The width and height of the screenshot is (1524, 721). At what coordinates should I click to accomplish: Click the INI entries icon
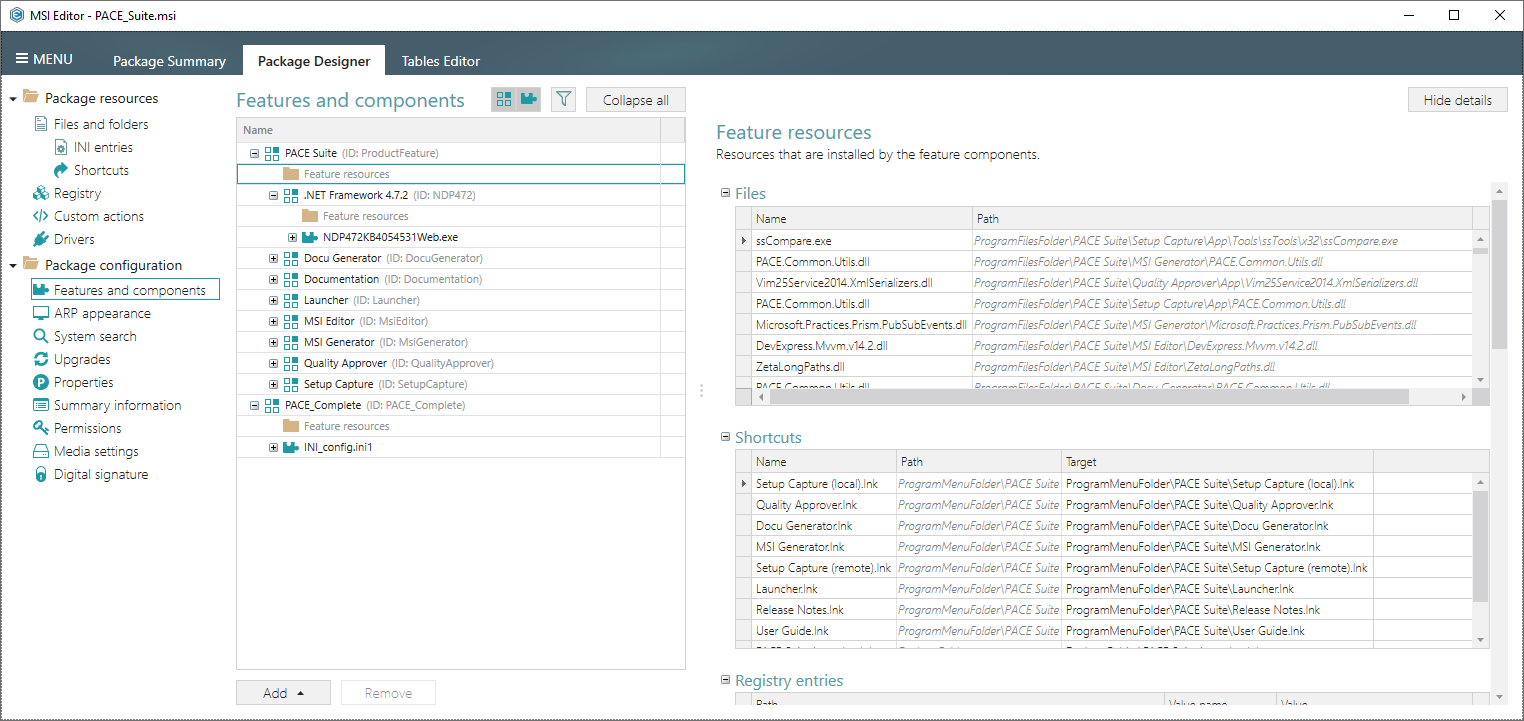point(60,147)
